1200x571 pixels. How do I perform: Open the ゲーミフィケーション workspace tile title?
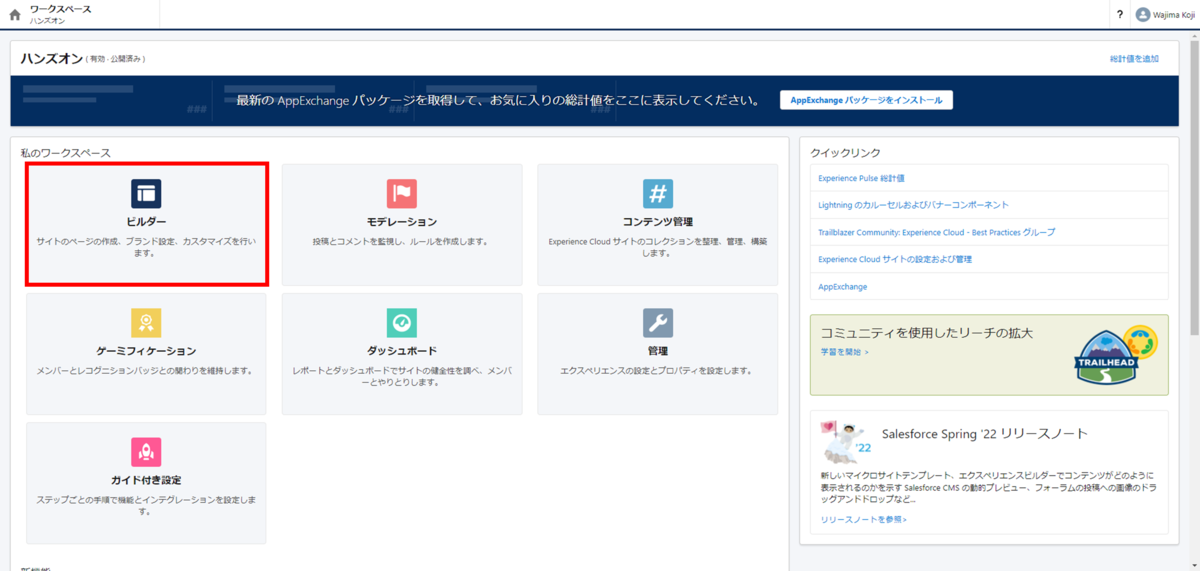click(146, 351)
